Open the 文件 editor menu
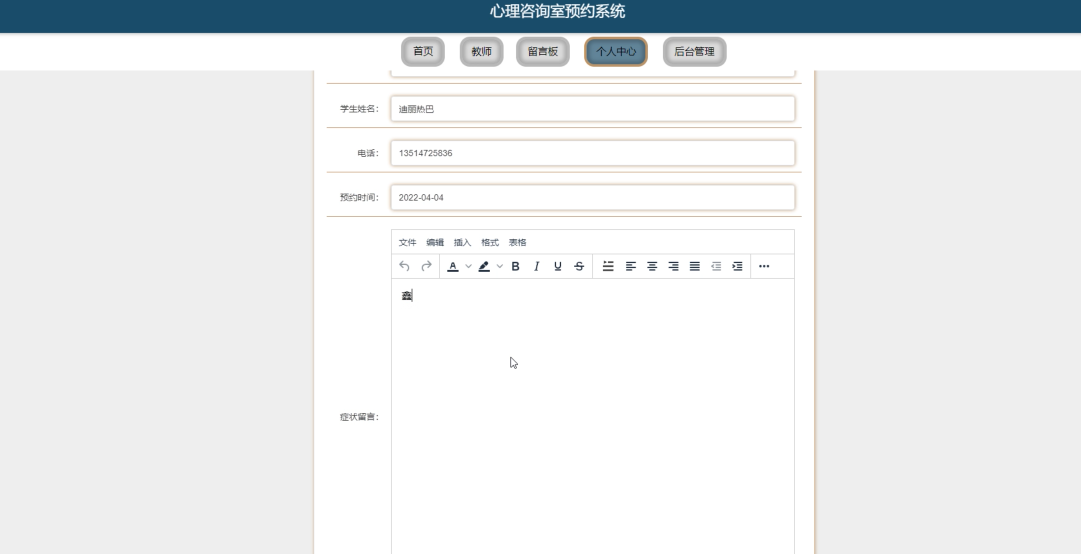 pos(407,243)
